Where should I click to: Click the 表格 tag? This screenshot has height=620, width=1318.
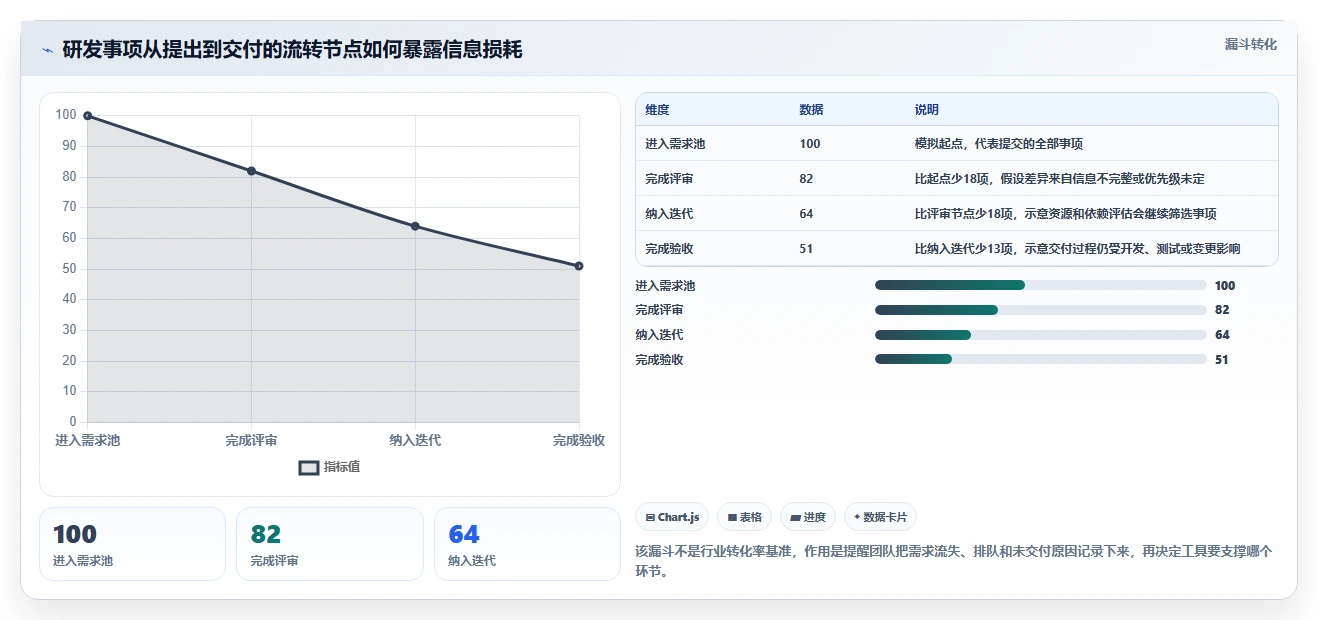745,517
